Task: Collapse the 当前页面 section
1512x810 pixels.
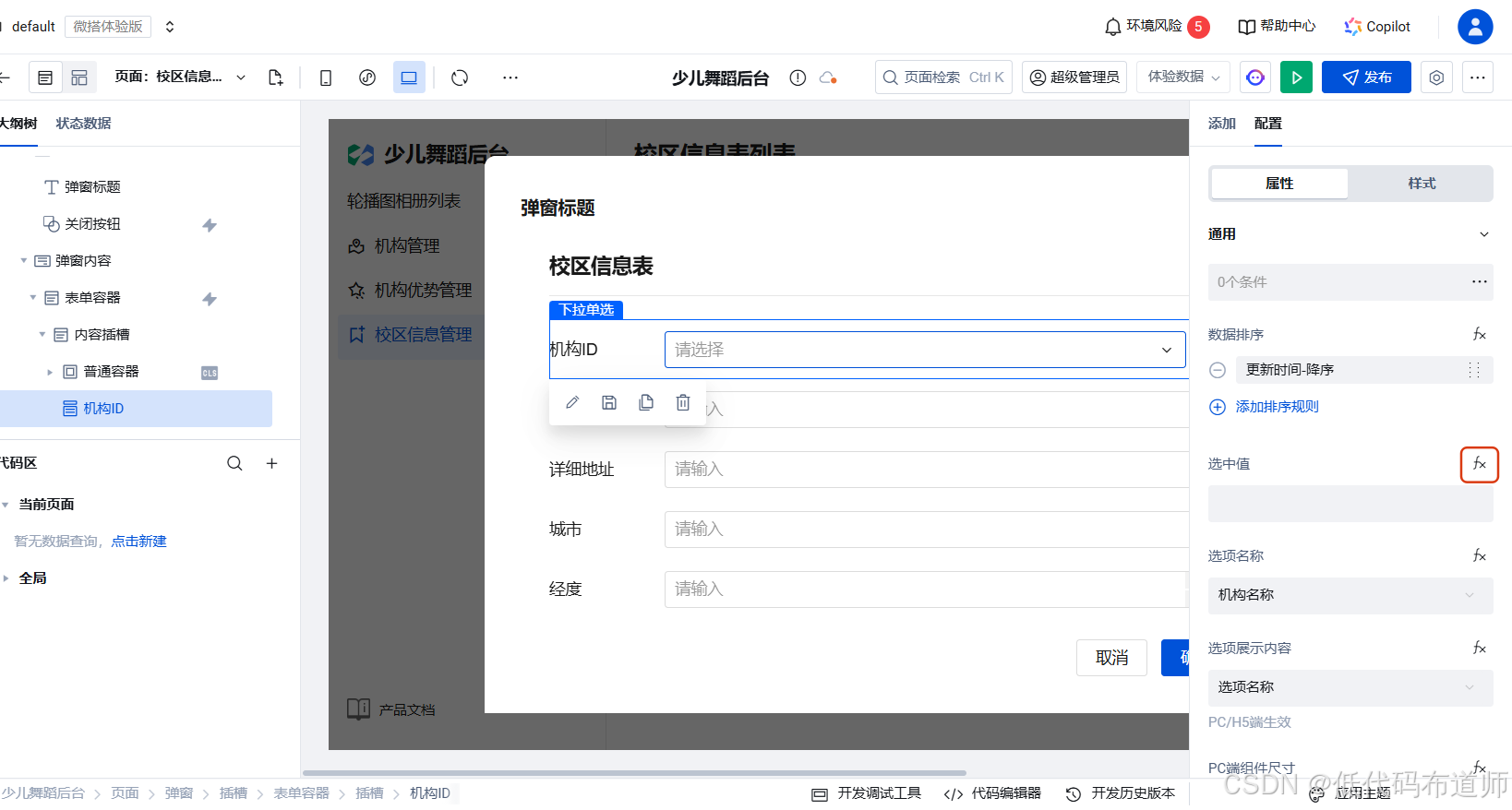Action: (x=6, y=505)
